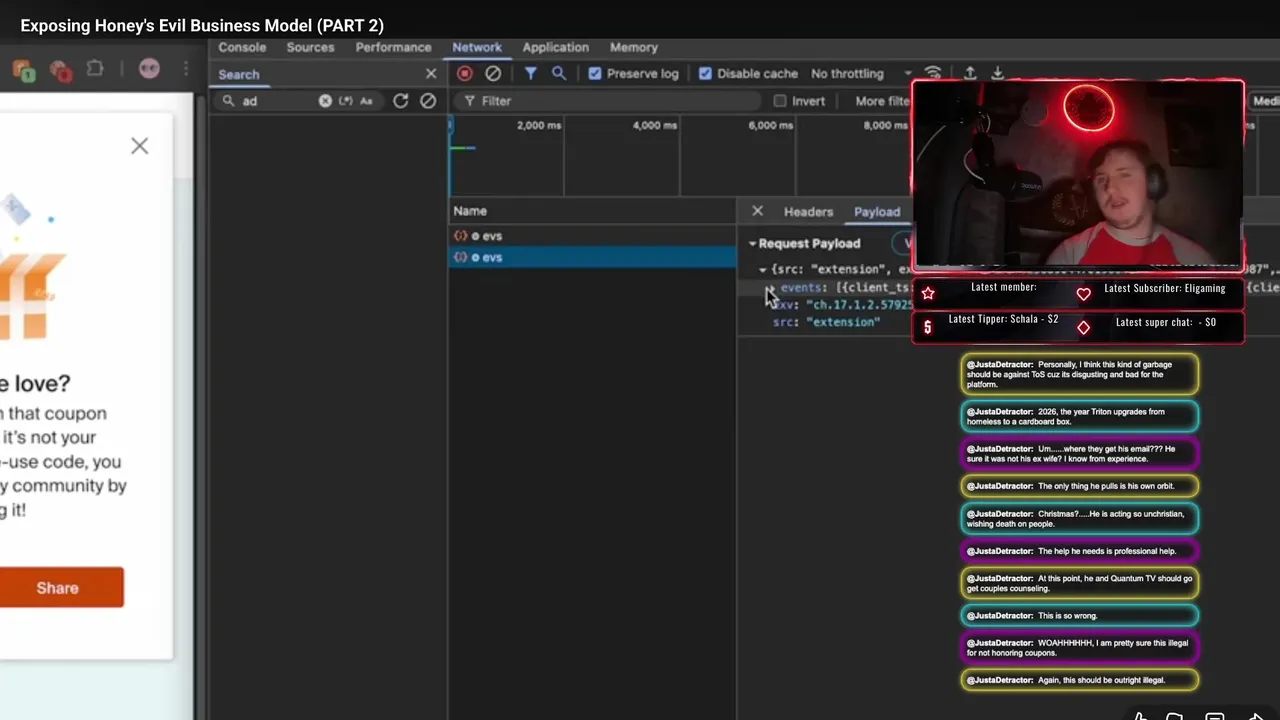Click extension icon with red badge
Viewport: 1280px width, 720px height.
[61, 70]
